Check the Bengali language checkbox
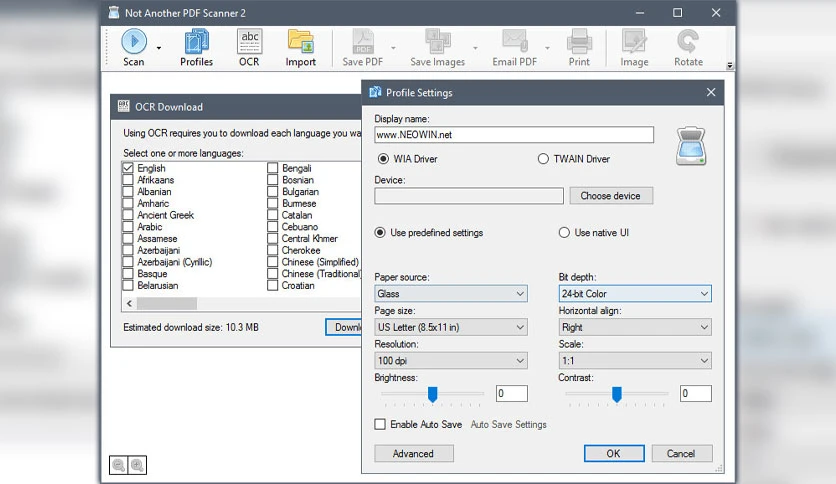836x484 pixels. pyautogui.click(x=272, y=168)
